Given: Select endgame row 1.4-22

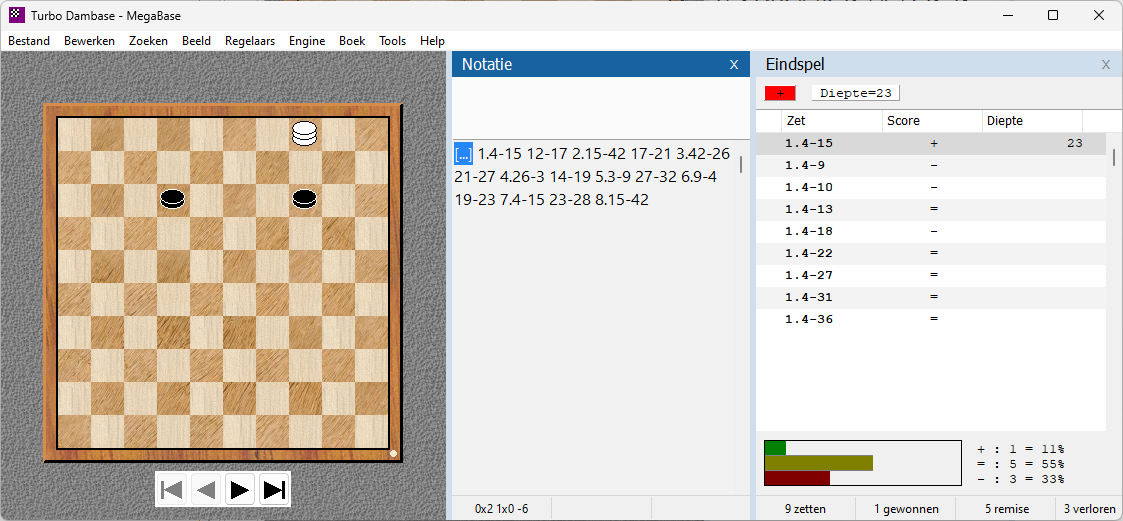Looking at the screenshot, I should click(931, 254).
